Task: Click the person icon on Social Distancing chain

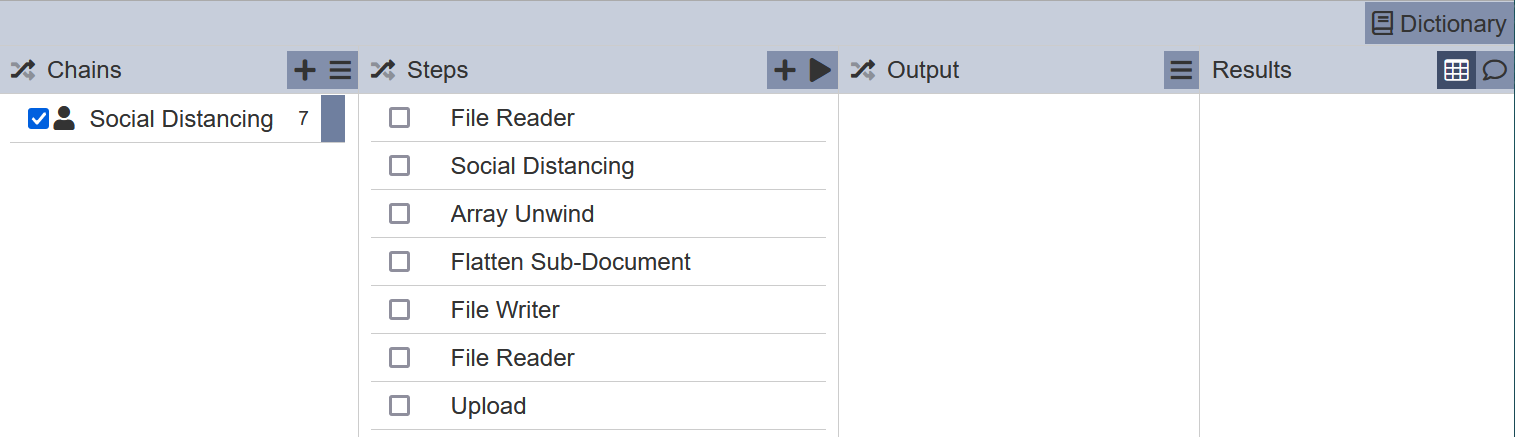Action: 64,119
